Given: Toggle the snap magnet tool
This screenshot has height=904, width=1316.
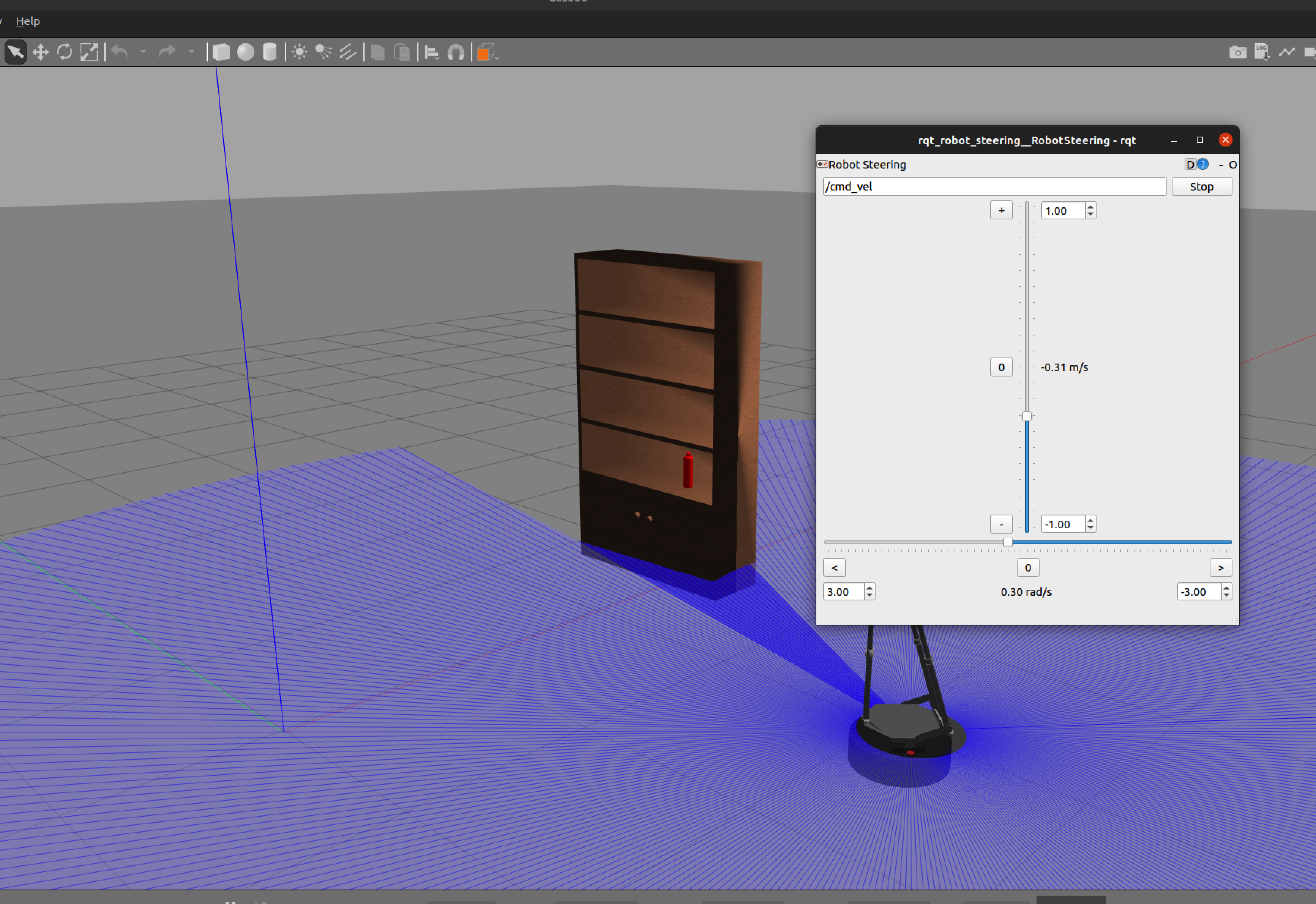Looking at the screenshot, I should pos(456,53).
